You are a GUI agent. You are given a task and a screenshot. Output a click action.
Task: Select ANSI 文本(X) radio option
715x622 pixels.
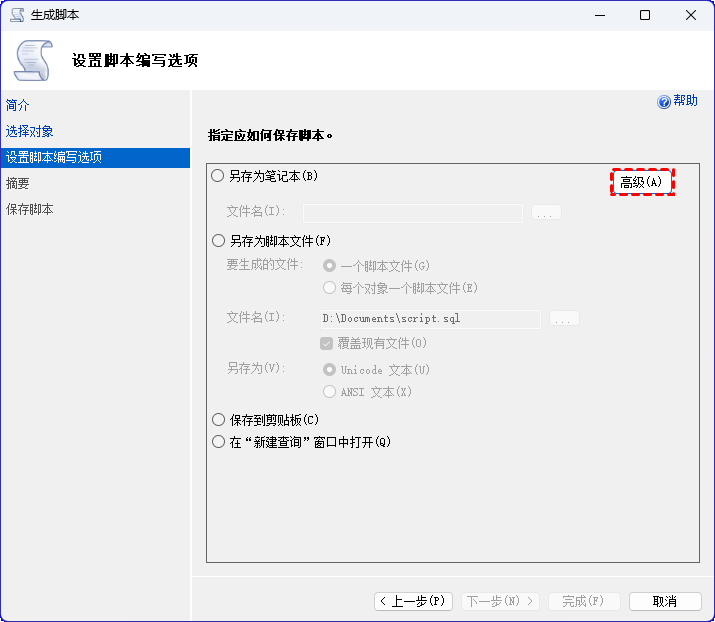(x=329, y=391)
